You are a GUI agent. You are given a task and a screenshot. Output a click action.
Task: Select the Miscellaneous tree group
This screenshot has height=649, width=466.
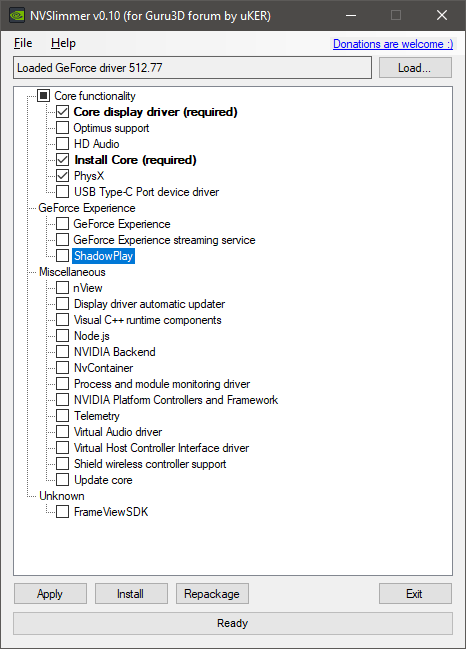72,272
